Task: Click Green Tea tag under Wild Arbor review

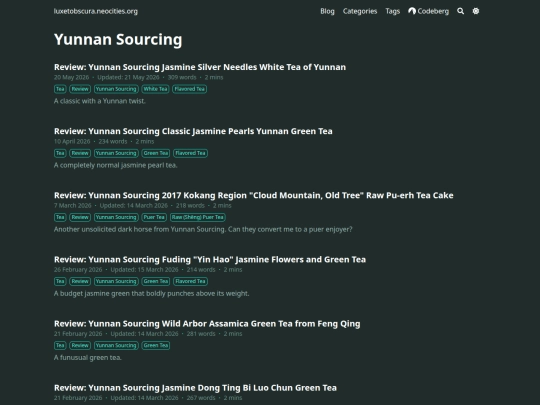Action: tap(156, 345)
